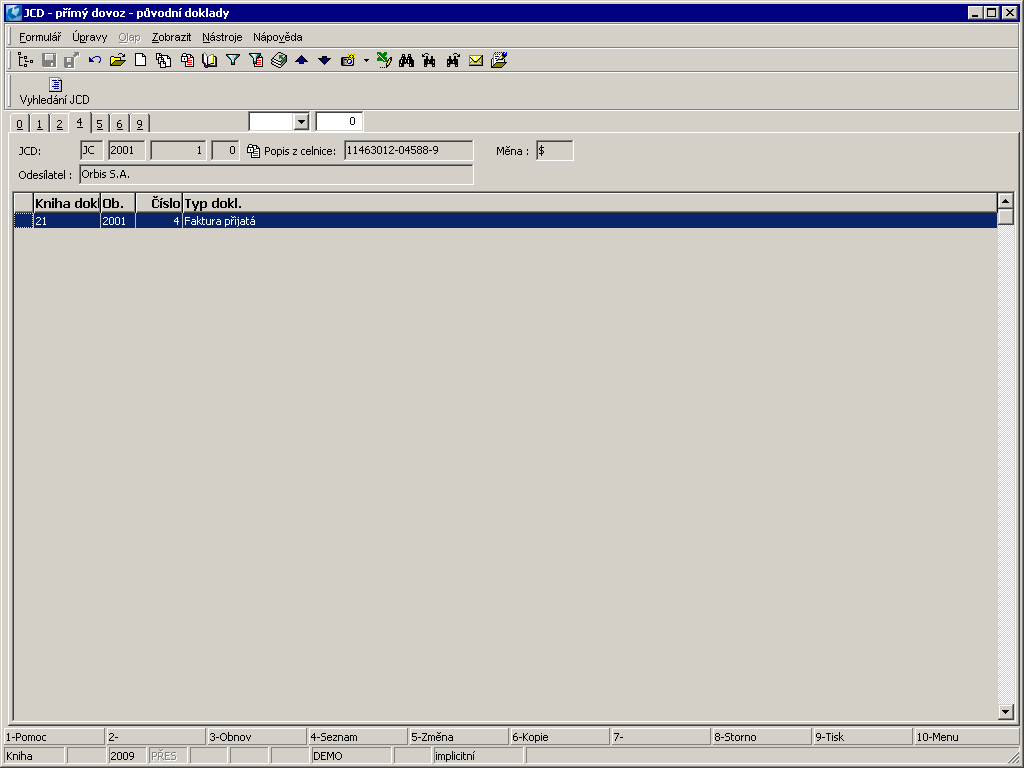Click the 5-Změna function key button

(458, 737)
